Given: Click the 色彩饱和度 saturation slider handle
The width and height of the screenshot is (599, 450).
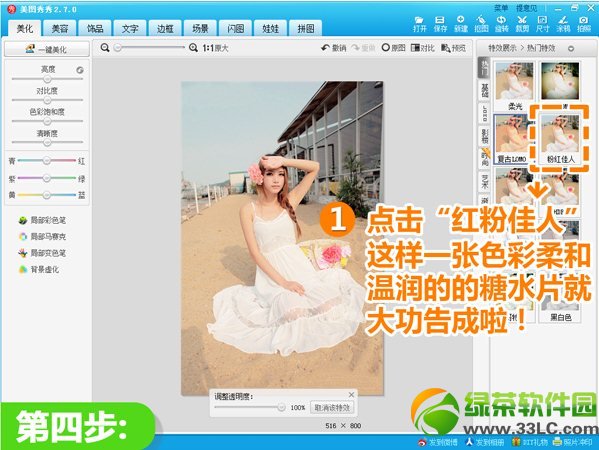Looking at the screenshot, I should pyautogui.click(x=47, y=121).
